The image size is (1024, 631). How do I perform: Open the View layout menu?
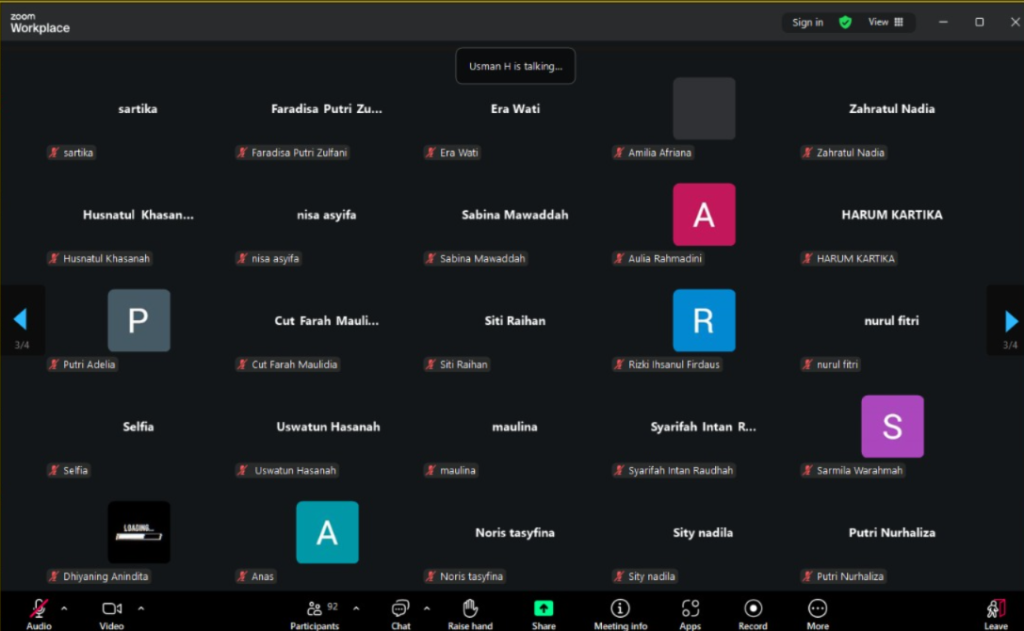coord(886,22)
